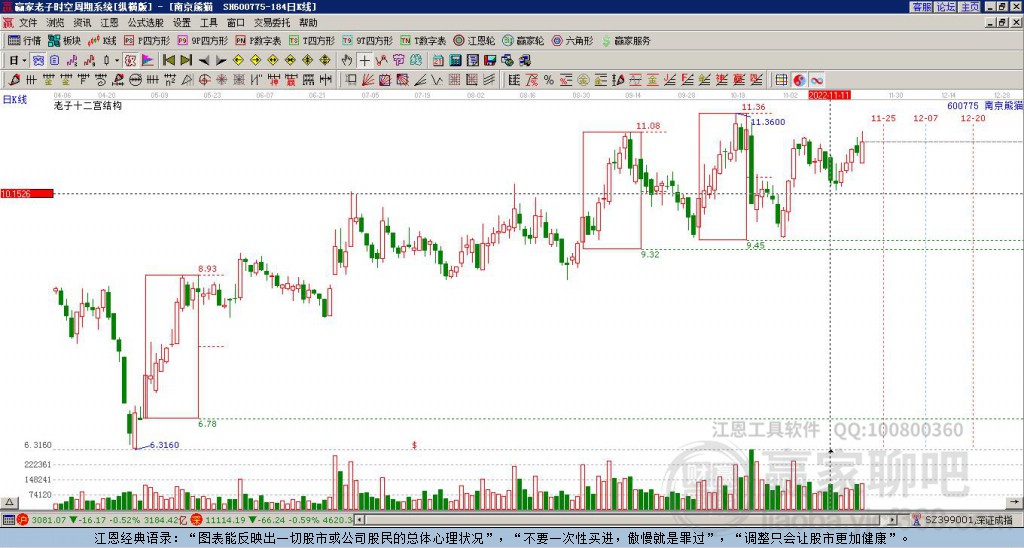
Task: Toggle the infinity symbol tool
Action: pyautogui.click(x=816, y=80)
